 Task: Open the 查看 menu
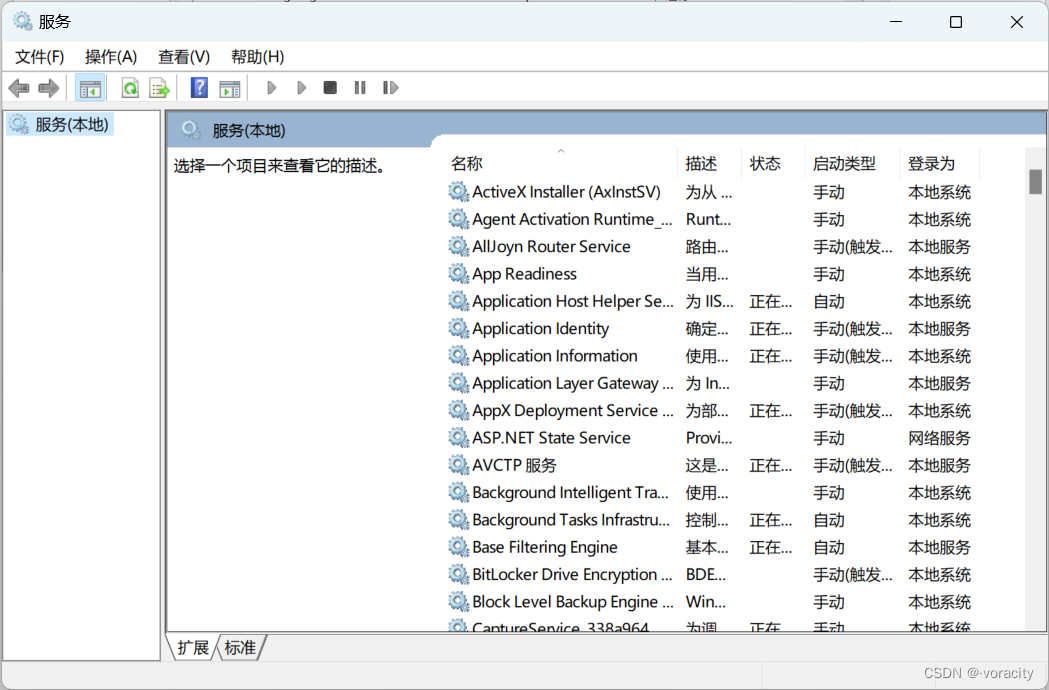[183, 57]
